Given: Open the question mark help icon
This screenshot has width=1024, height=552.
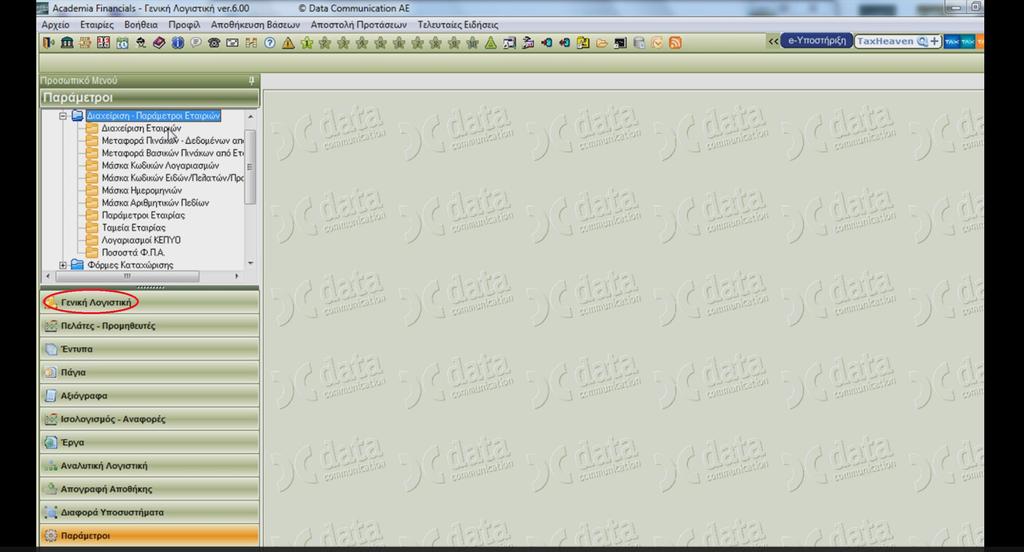Looking at the screenshot, I should pos(270,43).
